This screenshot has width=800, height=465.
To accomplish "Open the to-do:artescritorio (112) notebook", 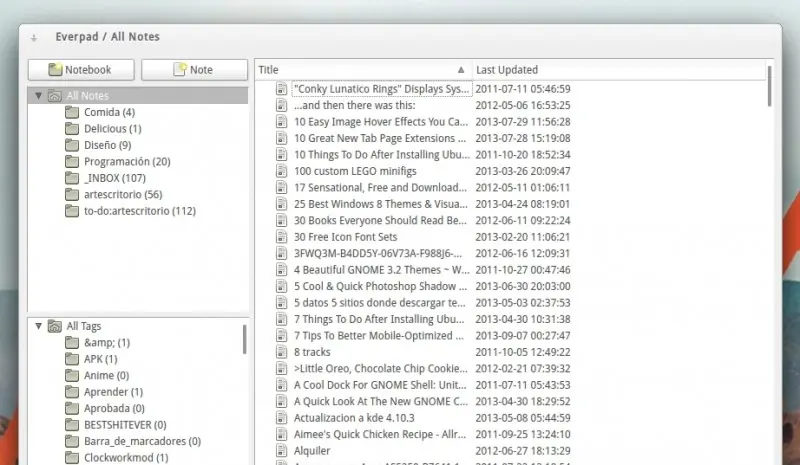I will [140, 211].
